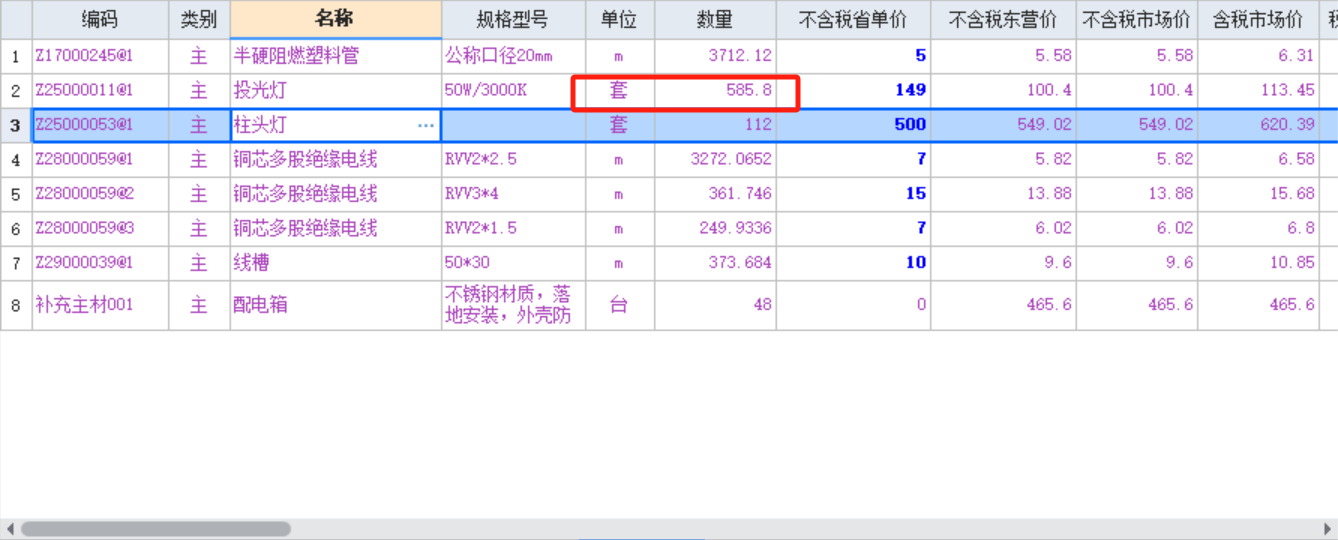Click Dongying price cell 100.4
This screenshot has width=1338, height=540.
click(x=1003, y=91)
